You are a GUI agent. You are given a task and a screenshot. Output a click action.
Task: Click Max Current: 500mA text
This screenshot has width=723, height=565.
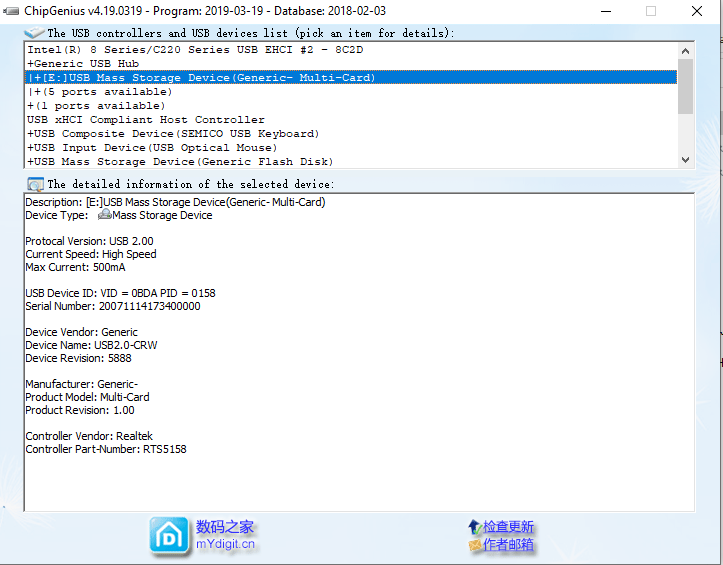(x=75, y=267)
